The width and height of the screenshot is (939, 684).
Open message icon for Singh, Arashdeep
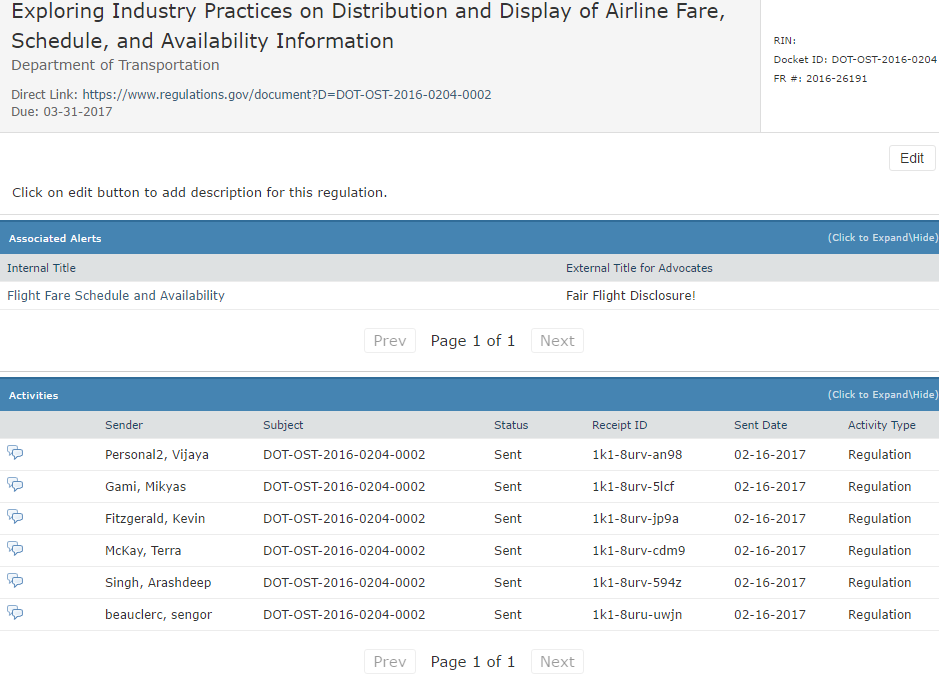point(15,580)
